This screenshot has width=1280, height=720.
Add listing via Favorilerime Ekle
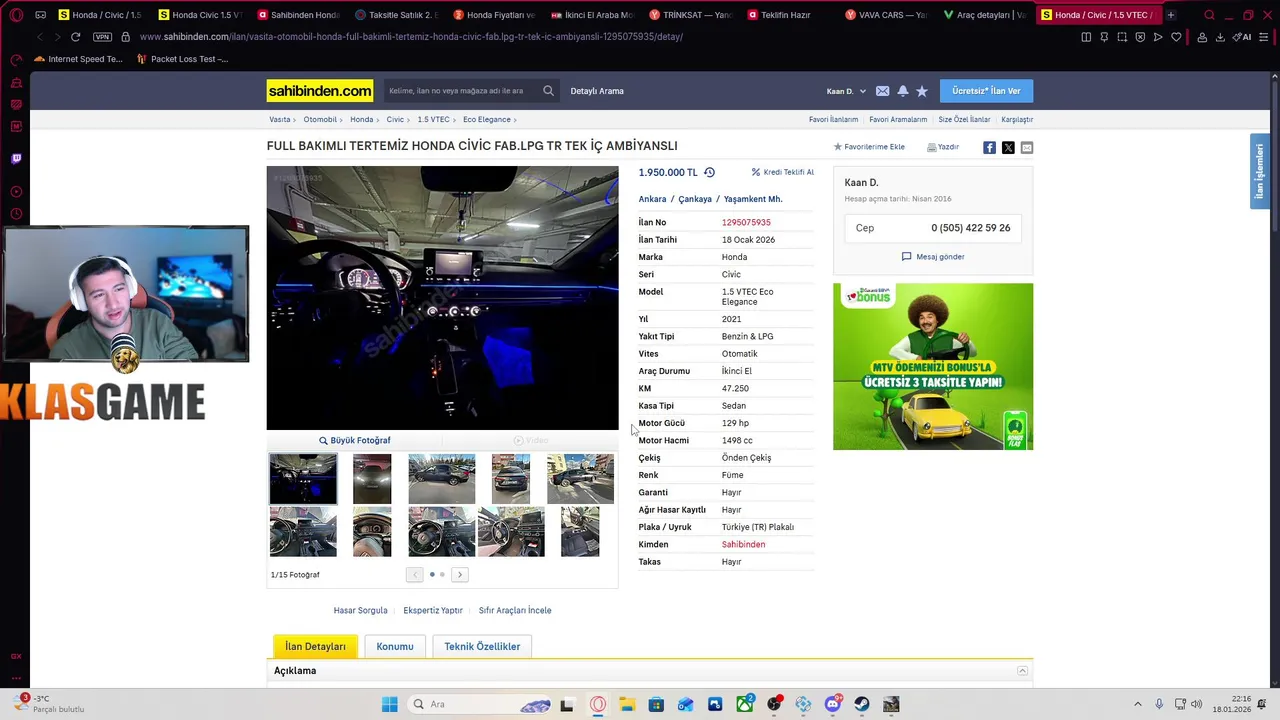pos(869,147)
